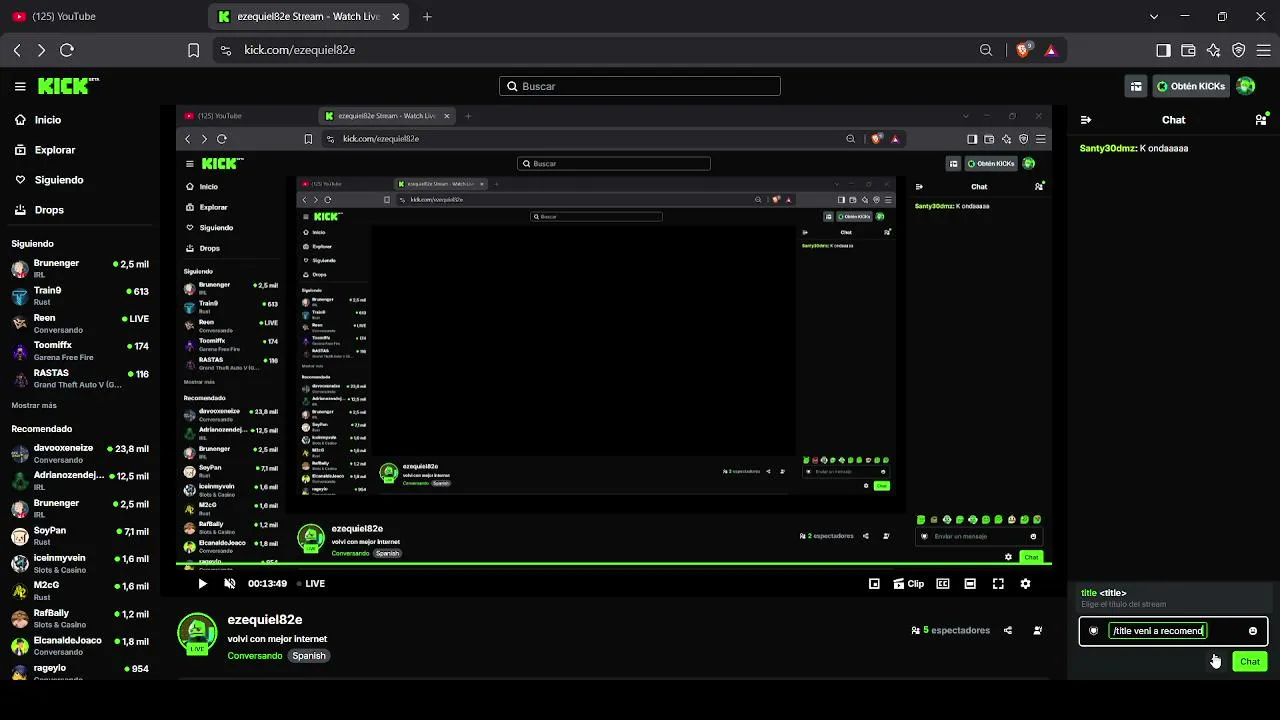Open Reen channel in sidebar
1280x720 pixels.
coord(80,323)
